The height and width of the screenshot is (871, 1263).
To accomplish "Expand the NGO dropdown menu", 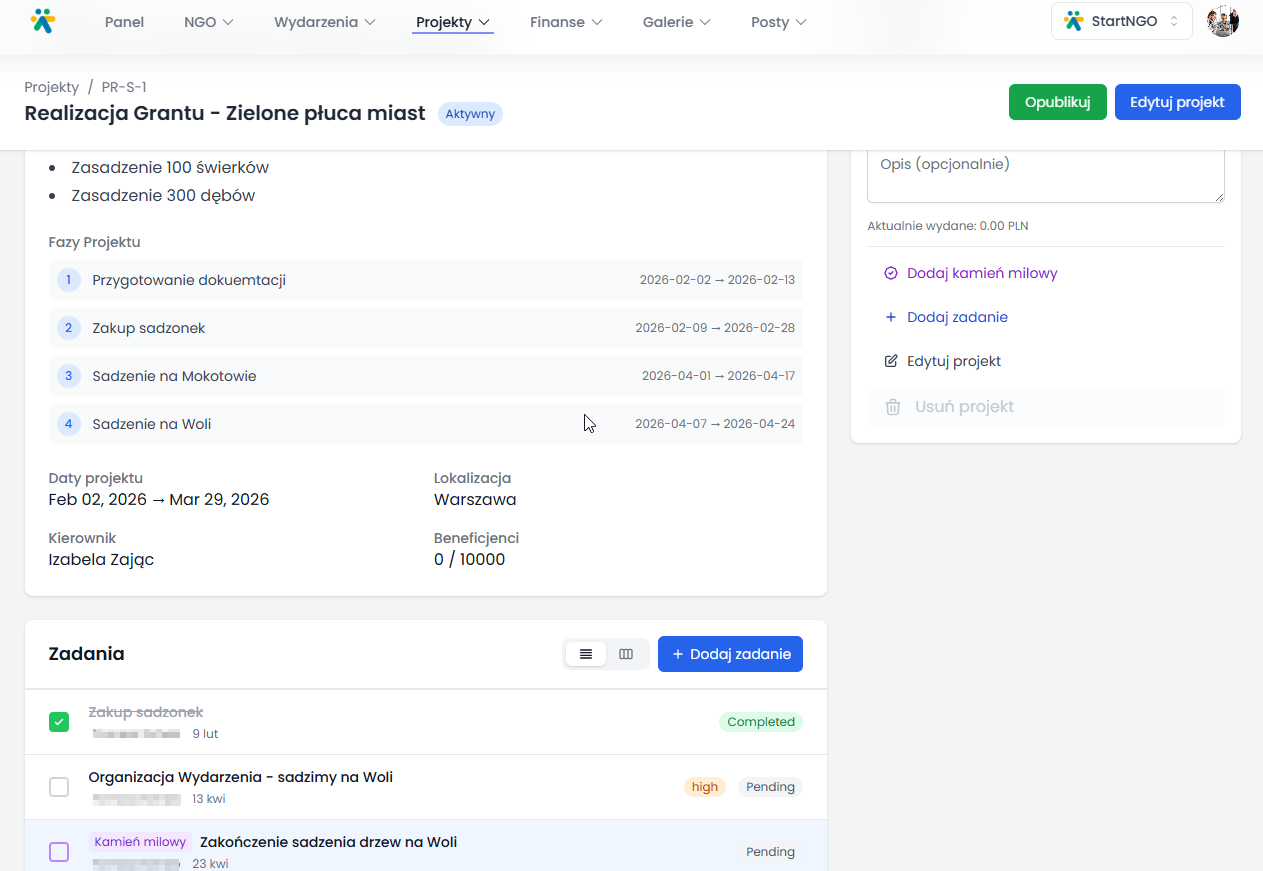I will pyautogui.click(x=208, y=22).
